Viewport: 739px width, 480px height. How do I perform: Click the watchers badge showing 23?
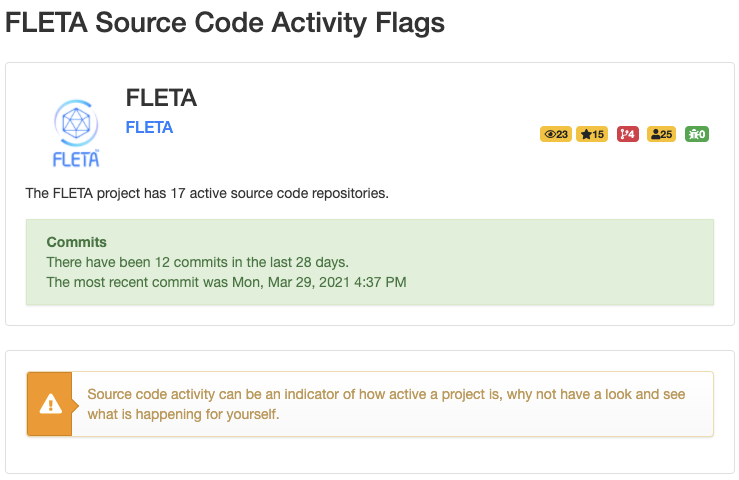tap(555, 134)
